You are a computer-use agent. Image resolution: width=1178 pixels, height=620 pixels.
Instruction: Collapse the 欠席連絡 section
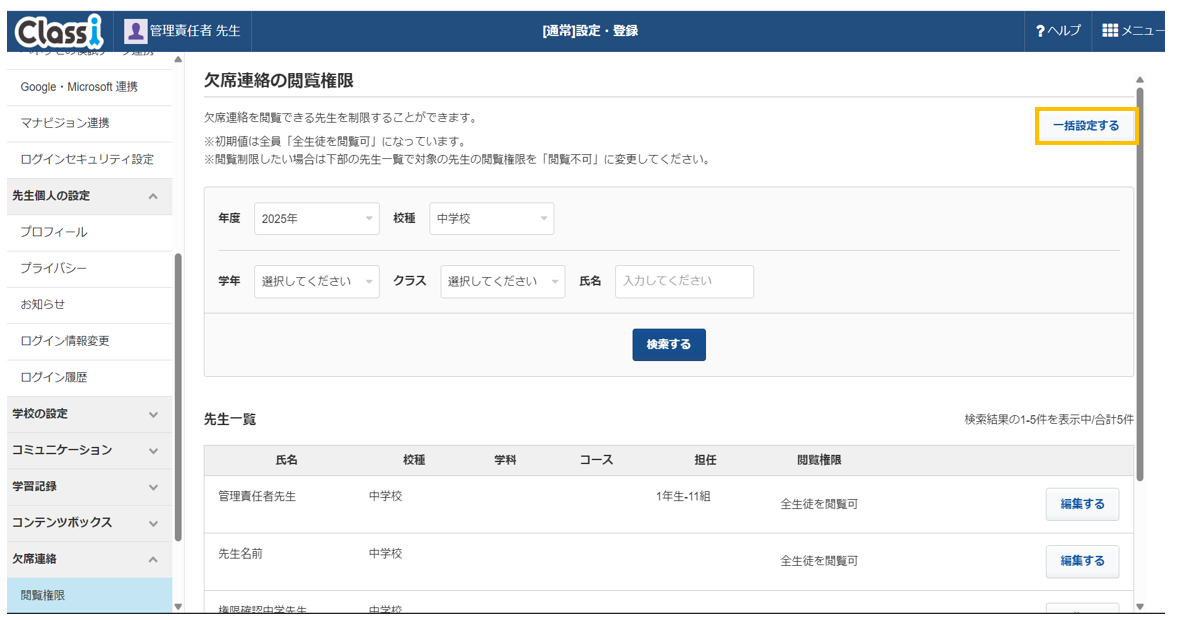(x=89, y=559)
